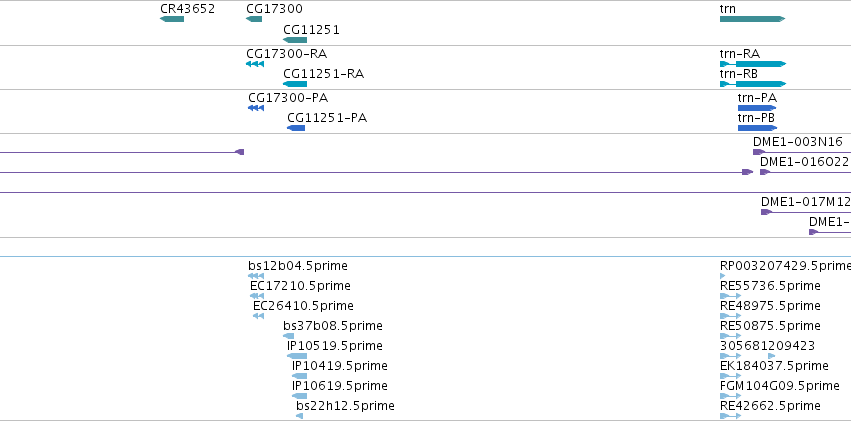Click the IP10519.5prime EST bar

point(297,356)
